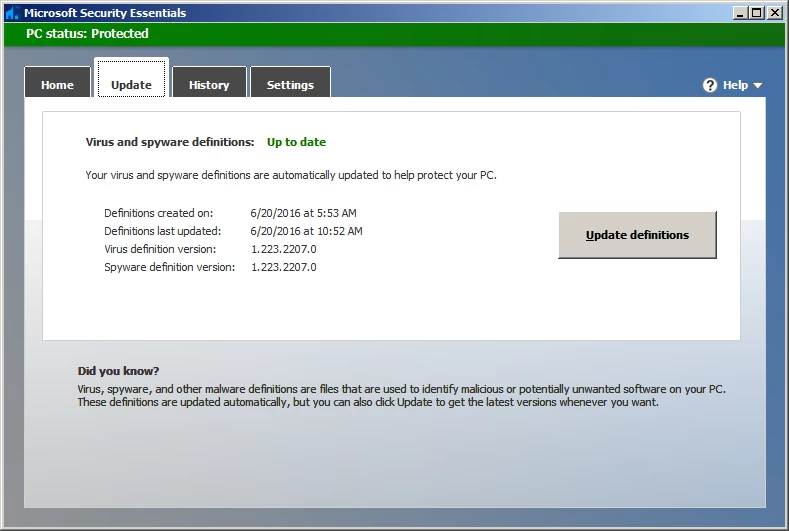The width and height of the screenshot is (789, 531).
Task: Click the '6/20/2016 at 10:52 AM' value
Action: click(x=306, y=231)
